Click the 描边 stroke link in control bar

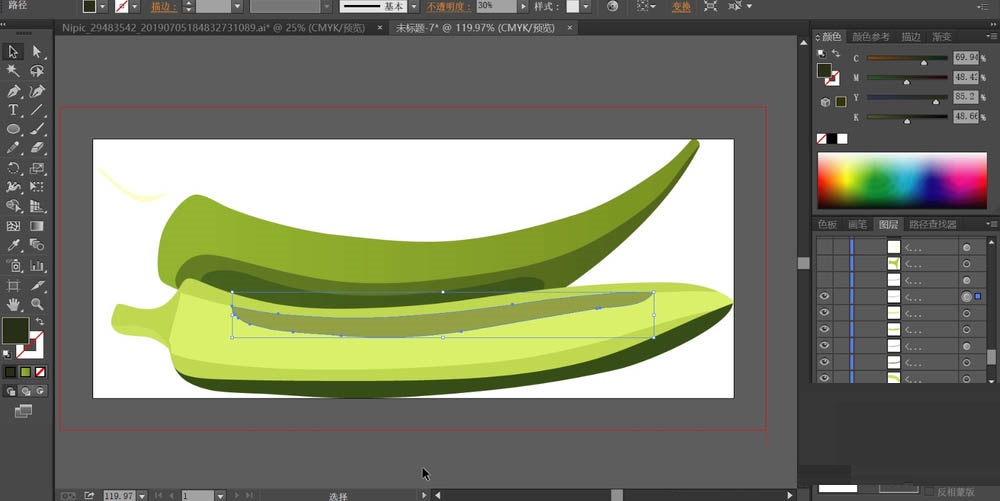(163, 6)
